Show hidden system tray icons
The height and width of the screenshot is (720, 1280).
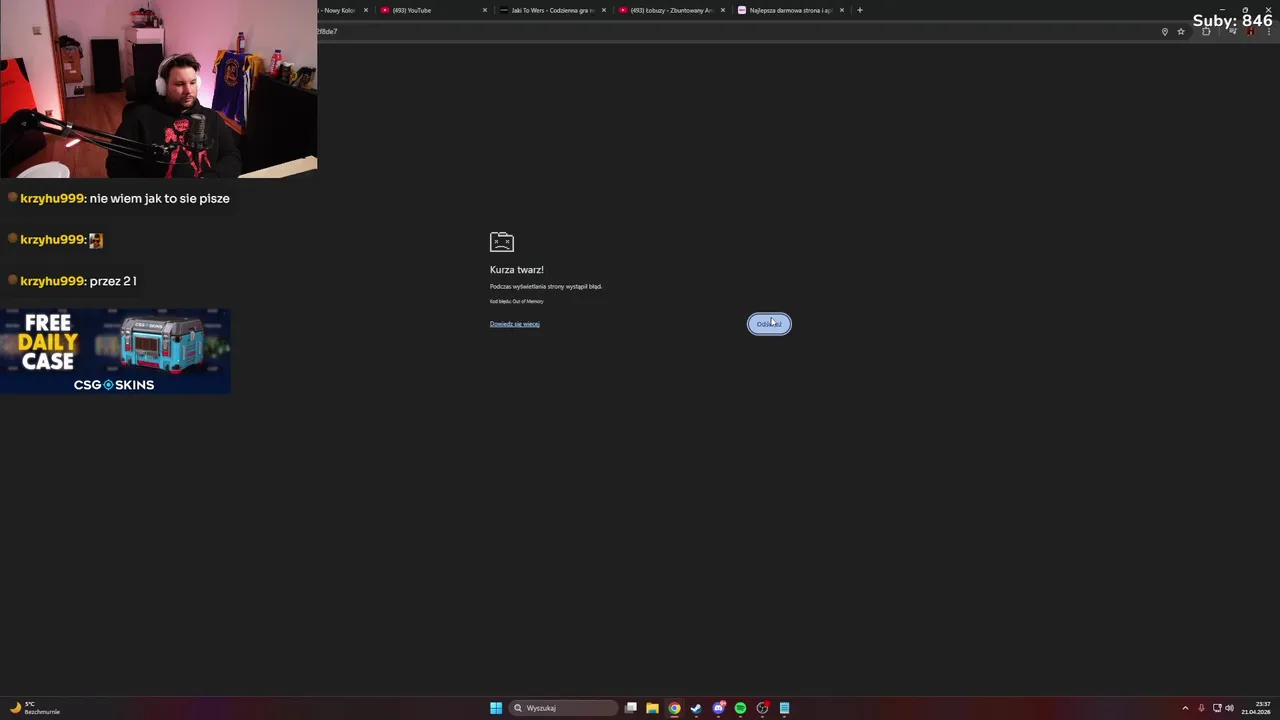(1185, 708)
